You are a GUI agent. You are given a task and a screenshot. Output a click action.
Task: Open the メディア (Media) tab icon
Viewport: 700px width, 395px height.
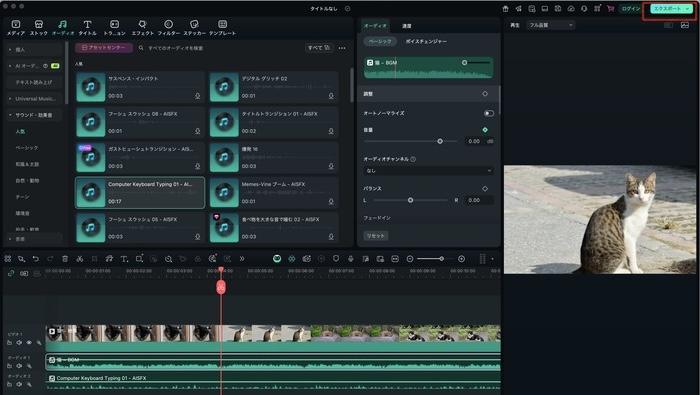click(x=16, y=25)
